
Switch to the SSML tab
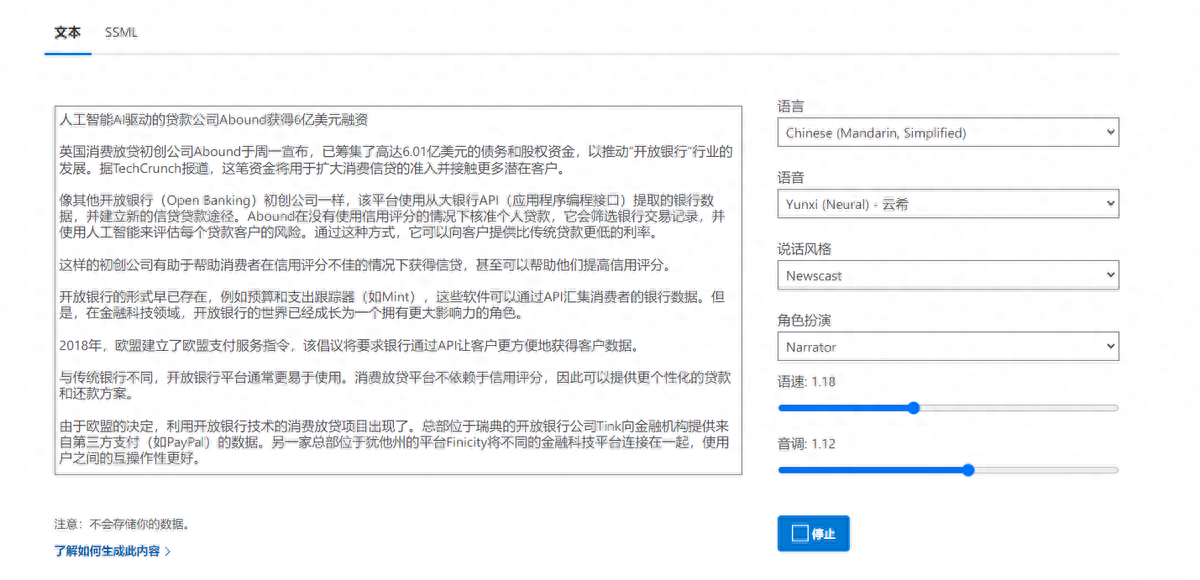pos(120,32)
